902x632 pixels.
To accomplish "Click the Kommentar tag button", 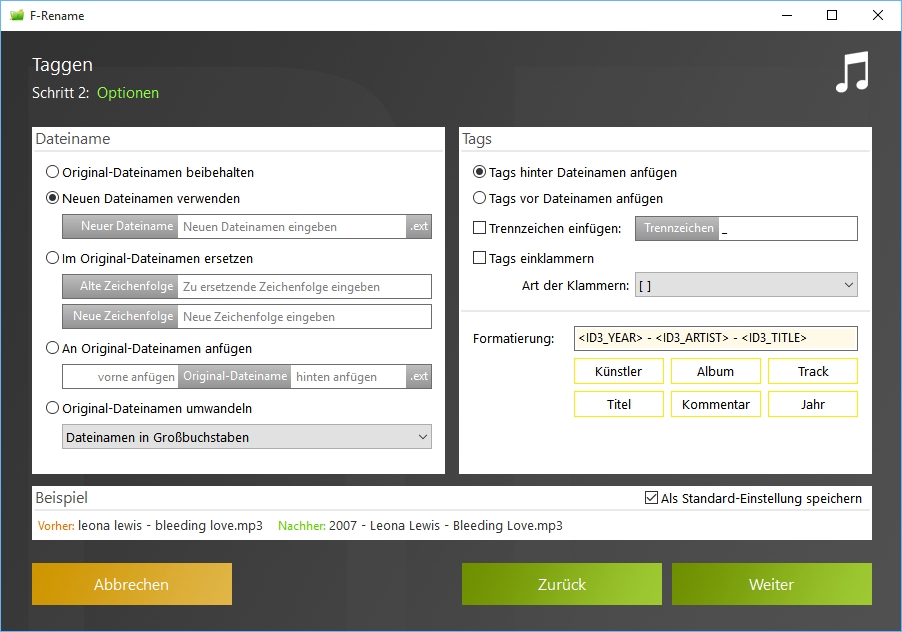I will pos(715,404).
